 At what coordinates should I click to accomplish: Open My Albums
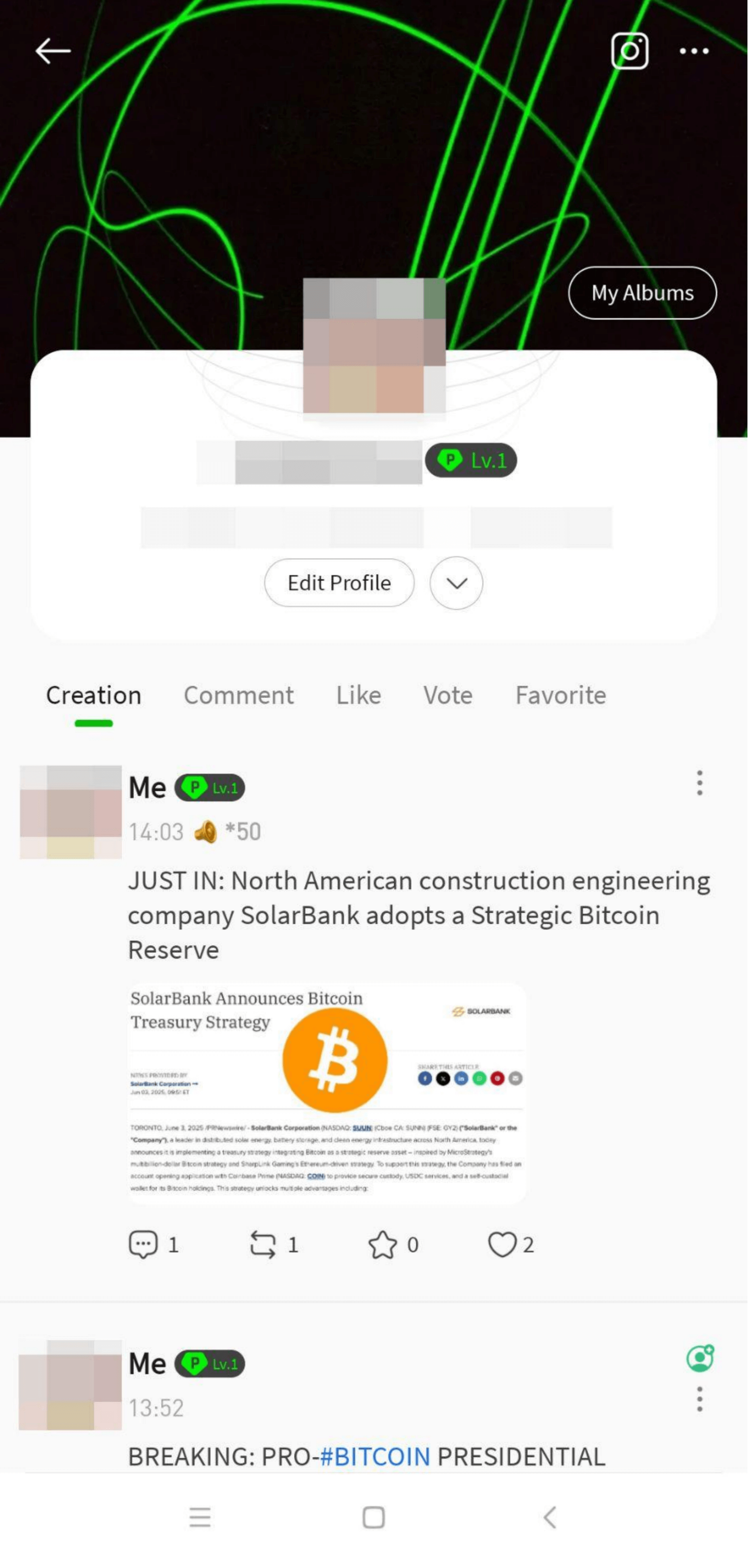[x=642, y=293]
